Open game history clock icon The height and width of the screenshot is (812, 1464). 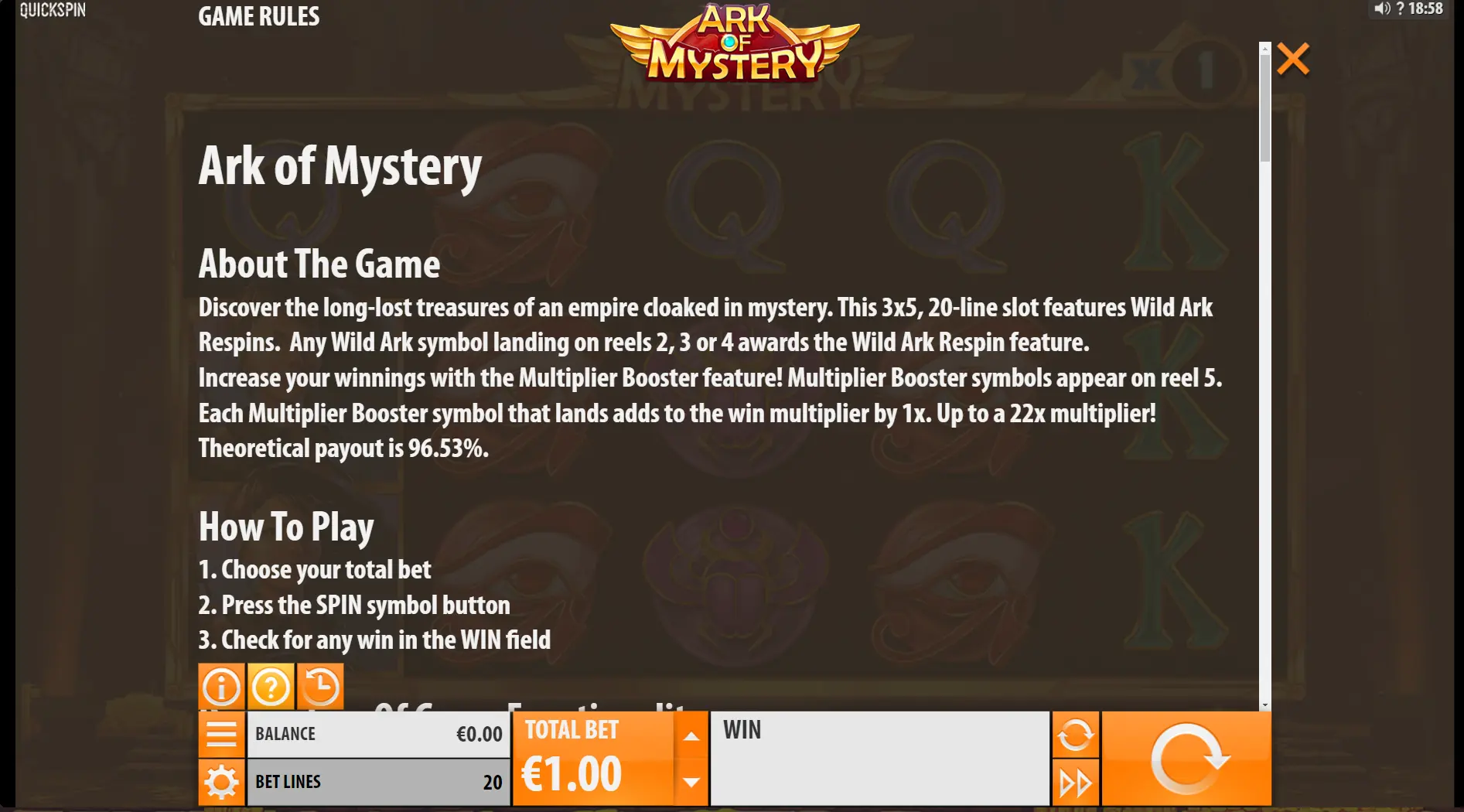(320, 686)
